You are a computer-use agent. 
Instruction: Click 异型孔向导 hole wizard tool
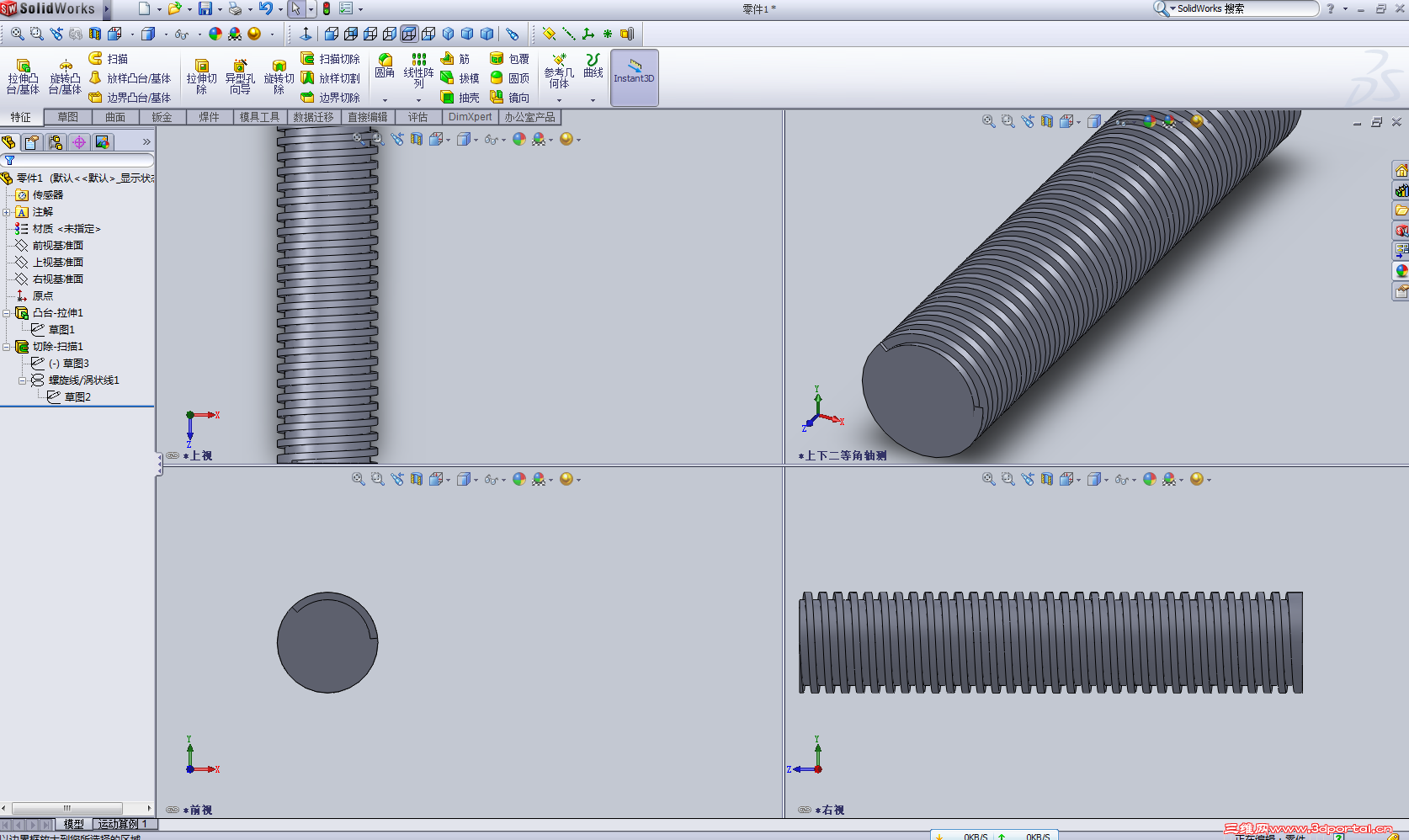(240, 77)
